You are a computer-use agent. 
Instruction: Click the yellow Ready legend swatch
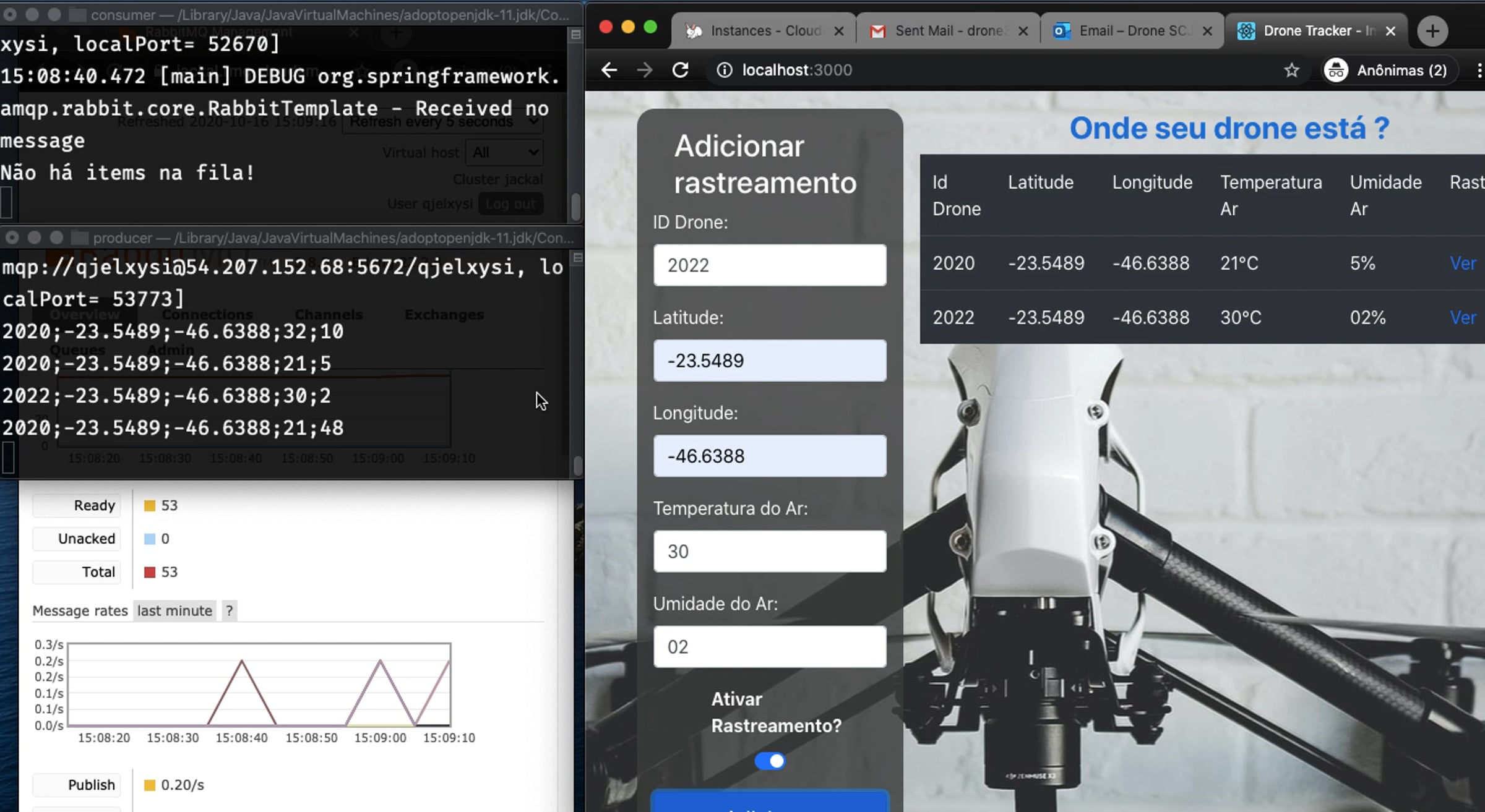pyautogui.click(x=149, y=506)
